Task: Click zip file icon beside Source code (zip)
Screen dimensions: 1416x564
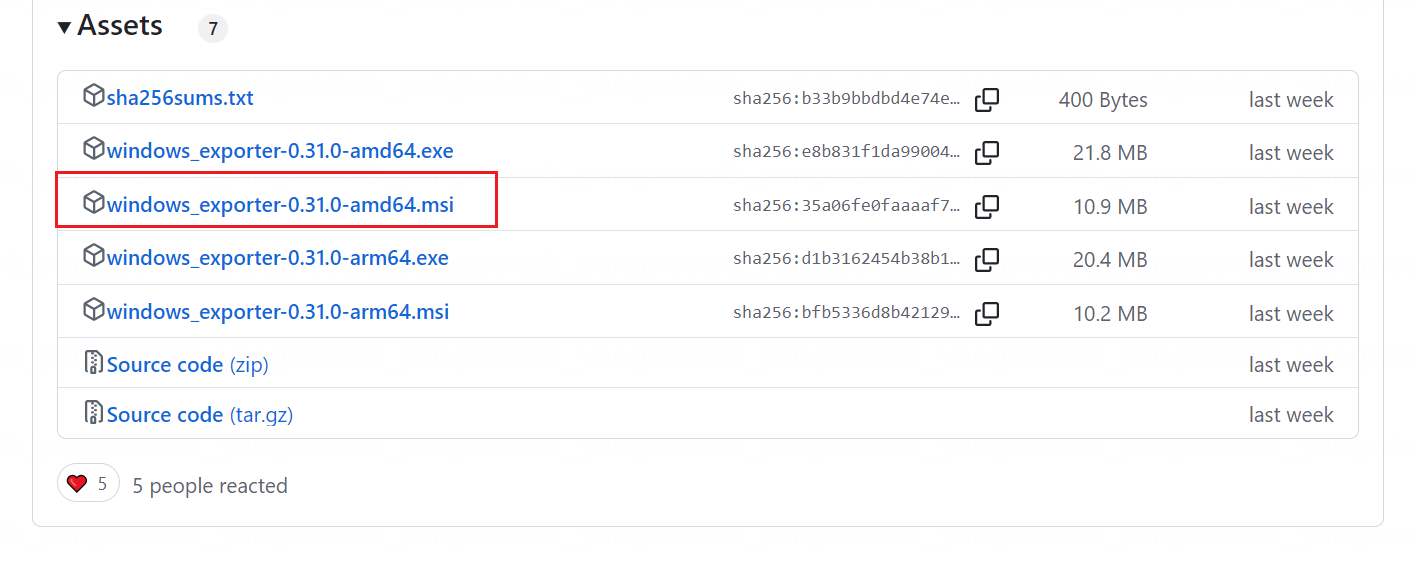Action: [94, 362]
